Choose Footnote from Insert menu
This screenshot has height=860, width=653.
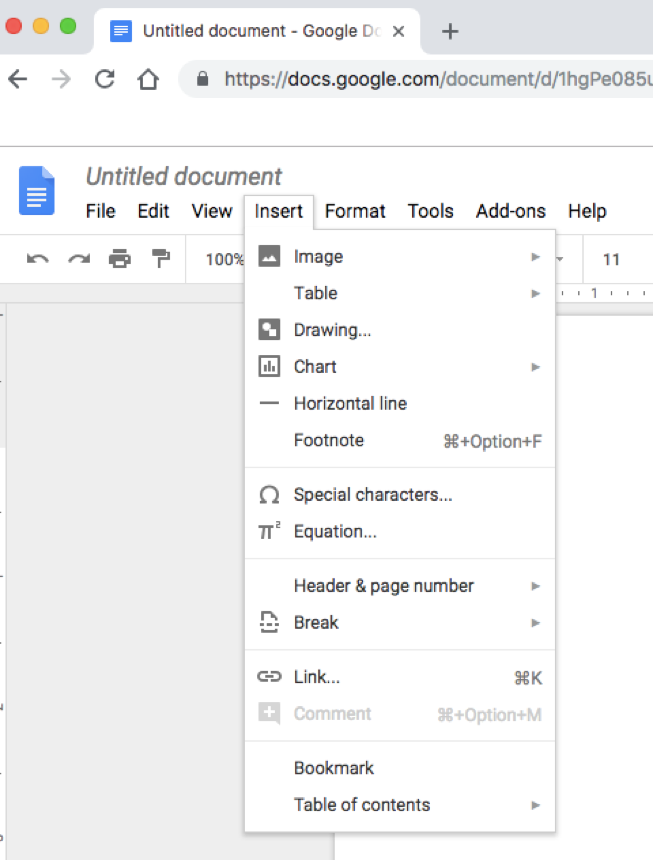click(x=400, y=440)
